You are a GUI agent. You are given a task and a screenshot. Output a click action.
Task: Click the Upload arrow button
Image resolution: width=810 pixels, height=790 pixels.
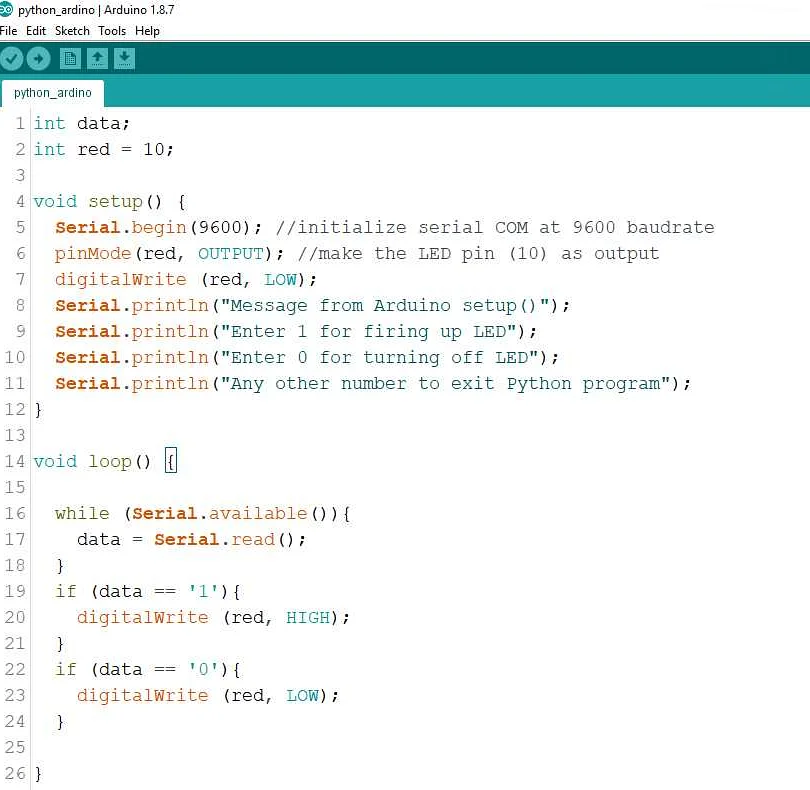pos(38,58)
